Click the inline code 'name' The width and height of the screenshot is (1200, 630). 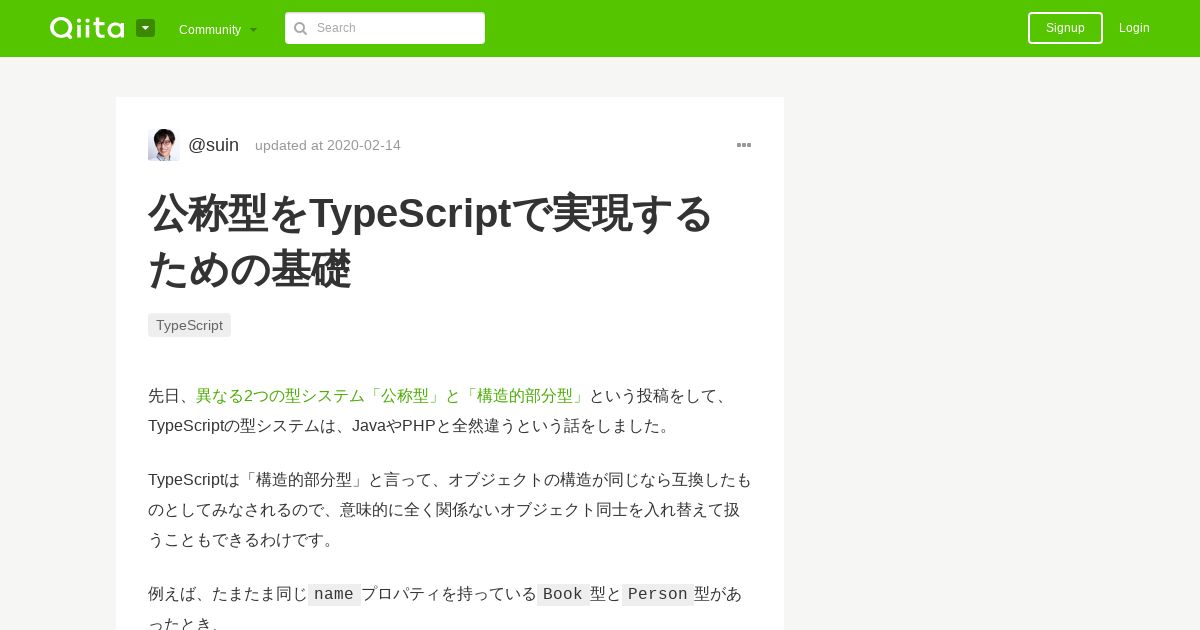(x=334, y=594)
